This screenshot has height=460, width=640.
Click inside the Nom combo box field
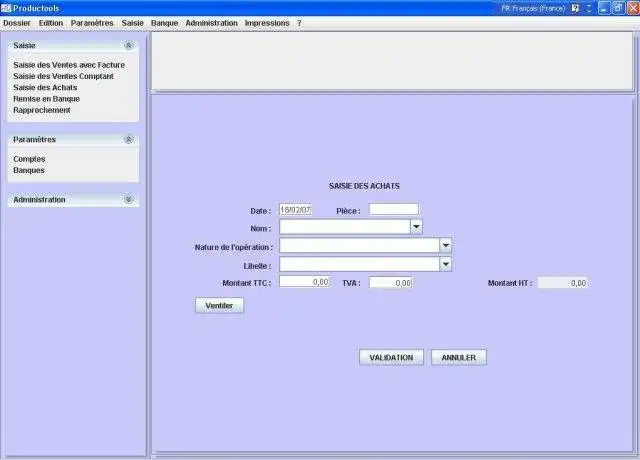(x=344, y=227)
